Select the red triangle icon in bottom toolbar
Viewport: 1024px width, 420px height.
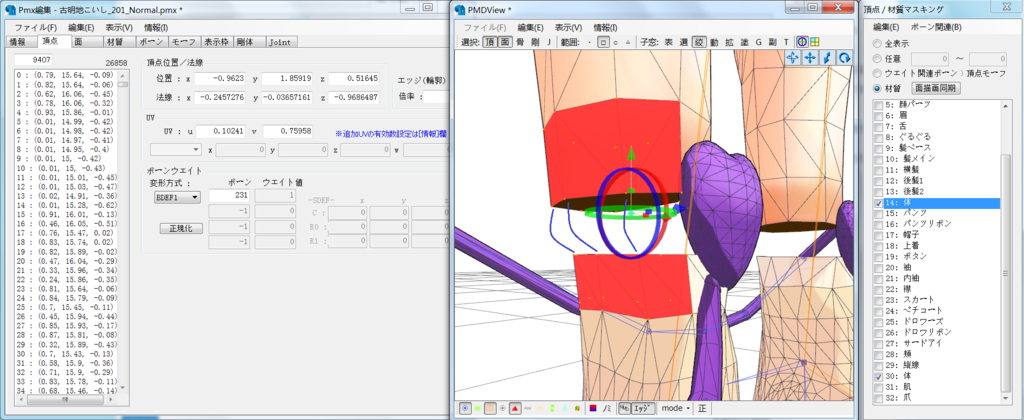(x=514, y=409)
